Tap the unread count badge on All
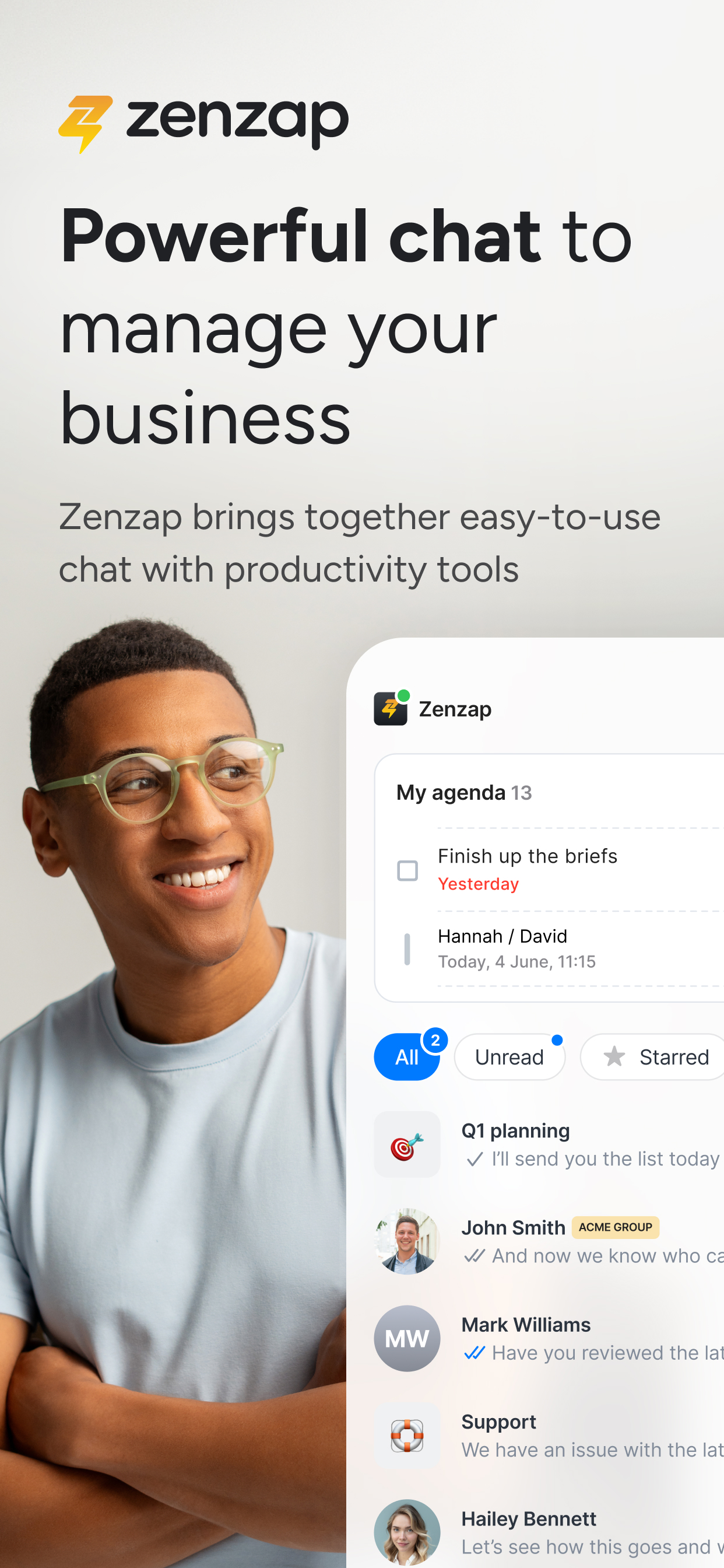 pyautogui.click(x=435, y=1040)
